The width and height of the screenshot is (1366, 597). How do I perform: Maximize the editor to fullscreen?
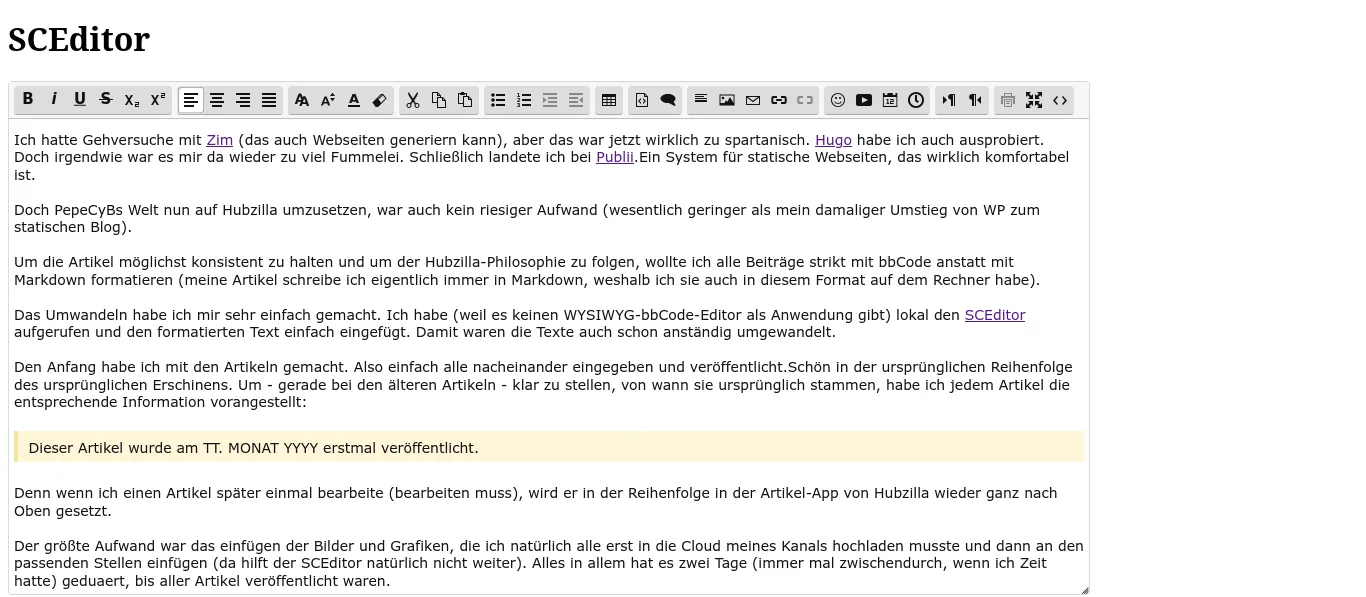pos(1034,100)
